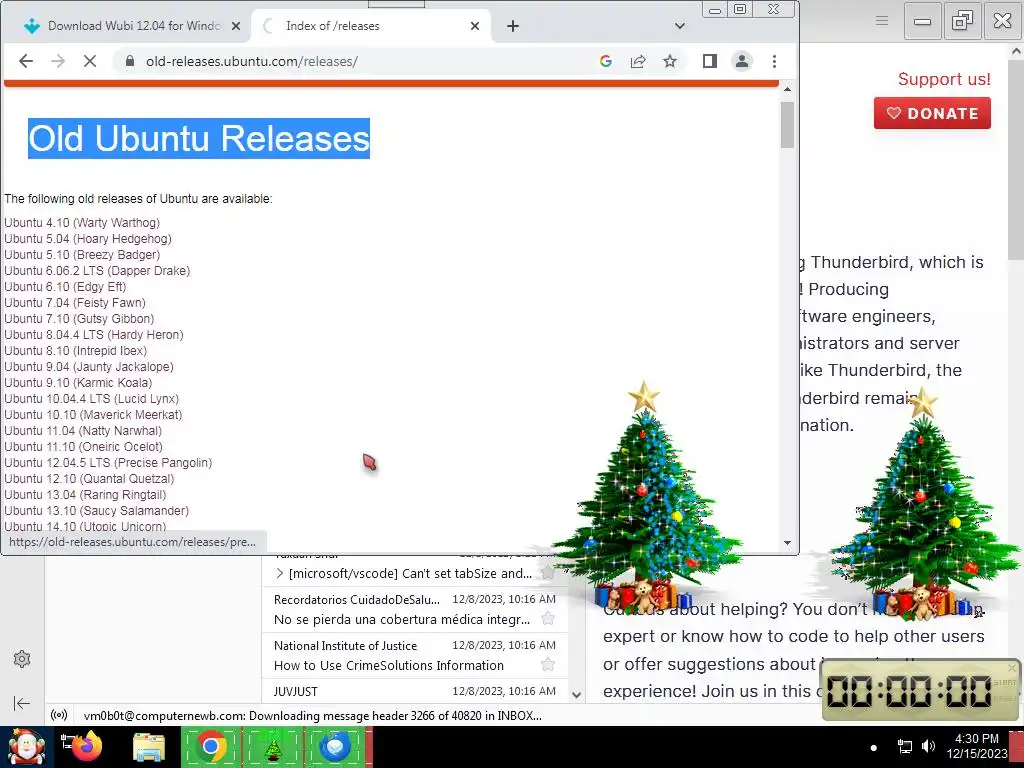Open File Explorer from taskbar
The height and width of the screenshot is (768, 1024).
point(149,747)
